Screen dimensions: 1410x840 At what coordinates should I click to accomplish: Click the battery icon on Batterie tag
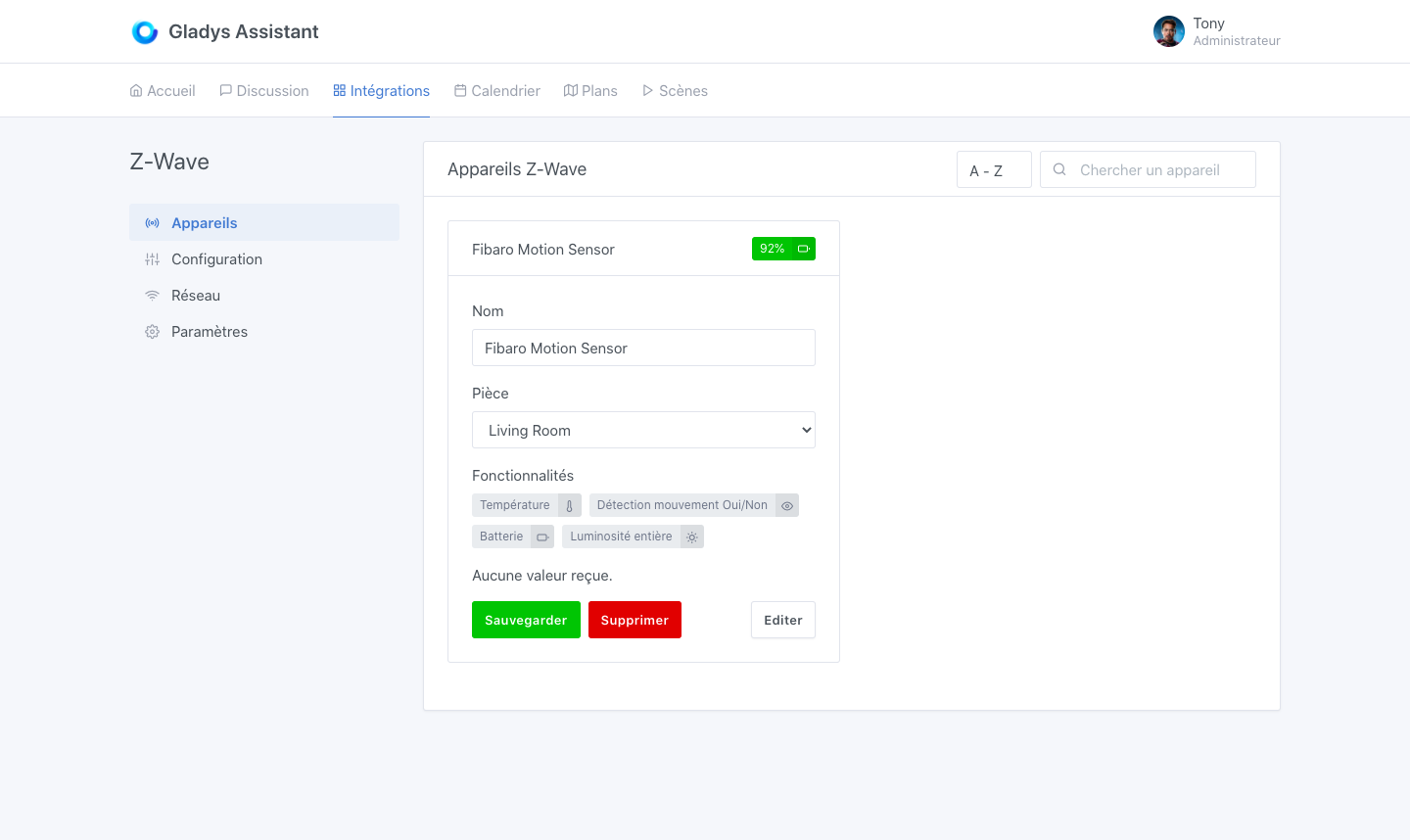click(x=542, y=537)
